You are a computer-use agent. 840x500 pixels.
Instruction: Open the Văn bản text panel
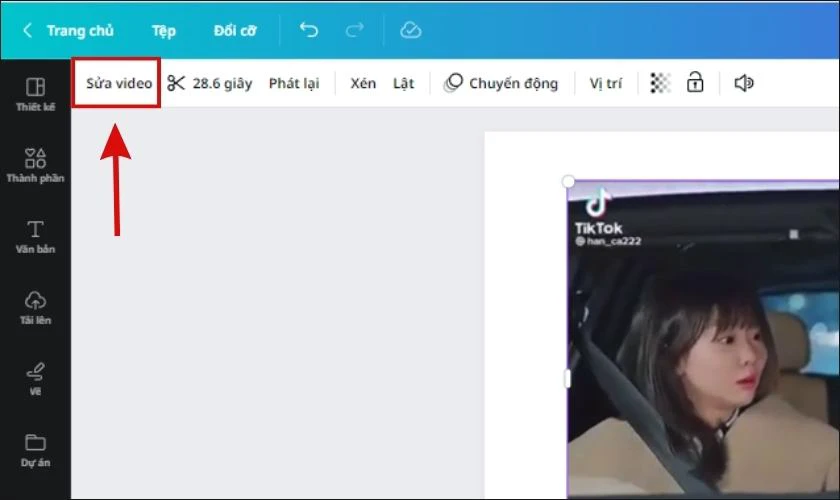coord(35,236)
